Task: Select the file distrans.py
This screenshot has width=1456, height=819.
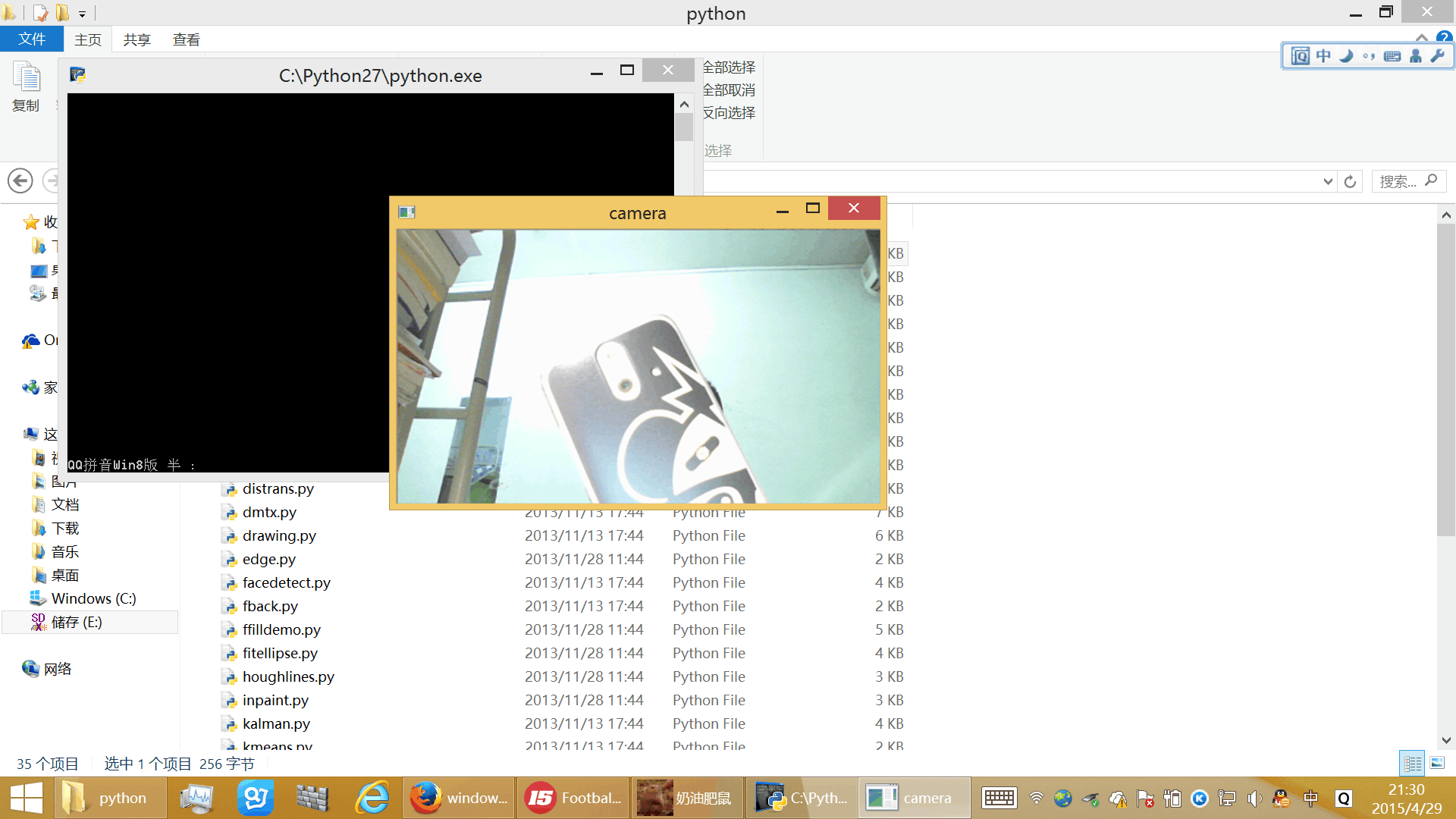Action: [278, 489]
